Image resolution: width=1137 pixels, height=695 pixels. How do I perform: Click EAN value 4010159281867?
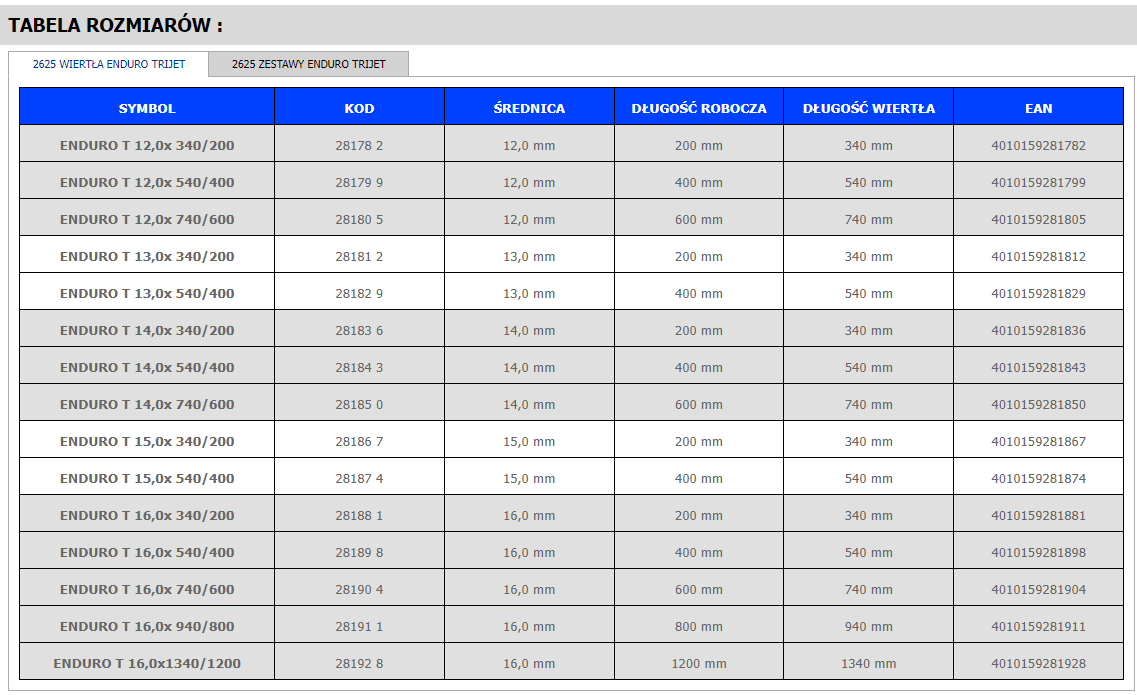coord(1038,441)
